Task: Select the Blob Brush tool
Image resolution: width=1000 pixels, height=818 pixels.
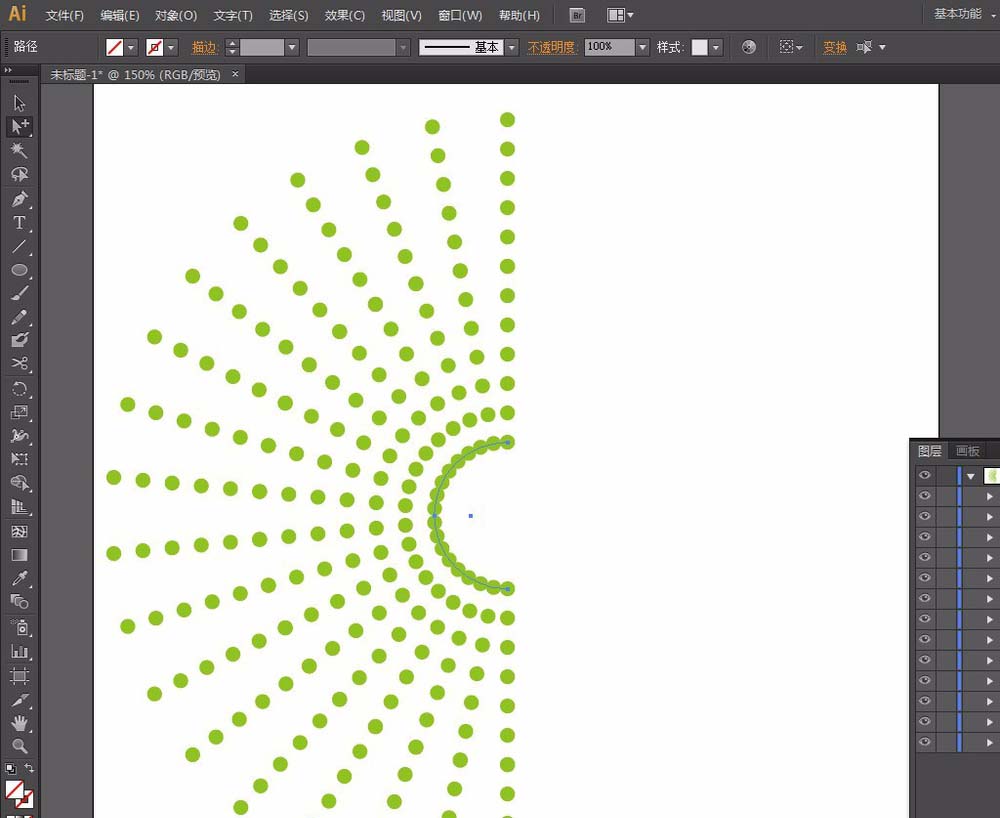Action: (x=19, y=339)
